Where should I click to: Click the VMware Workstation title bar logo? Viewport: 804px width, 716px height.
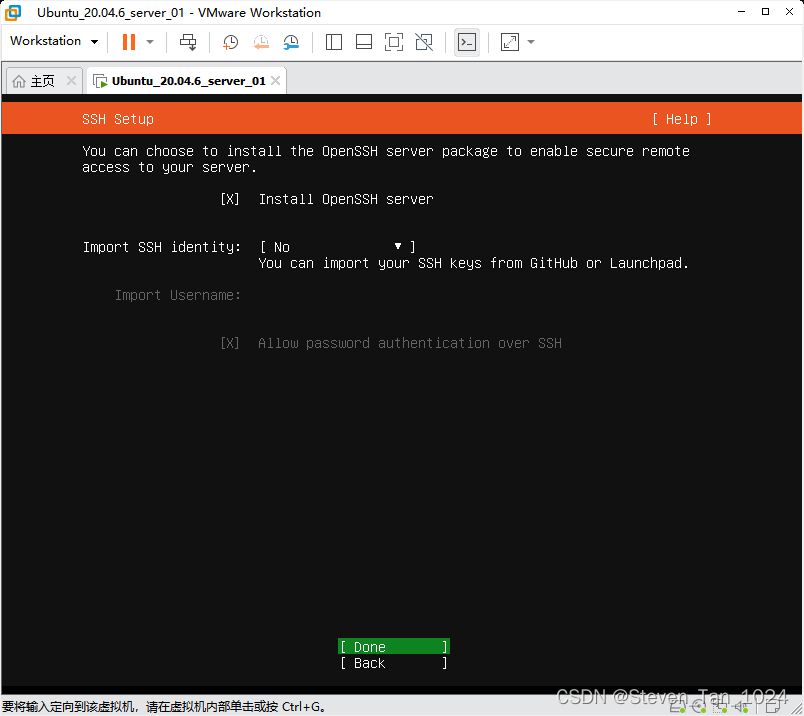tap(13, 12)
